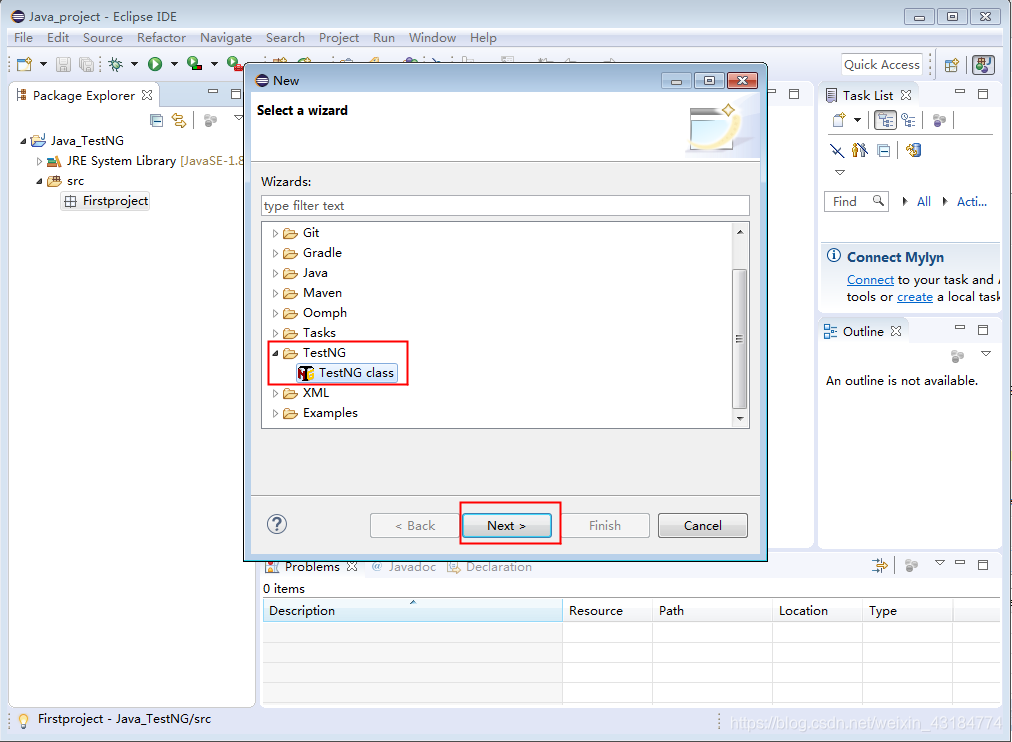The image size is (1012, 742).
Task: Select the Java perspective icon
Action: click(x=983, y=65)
